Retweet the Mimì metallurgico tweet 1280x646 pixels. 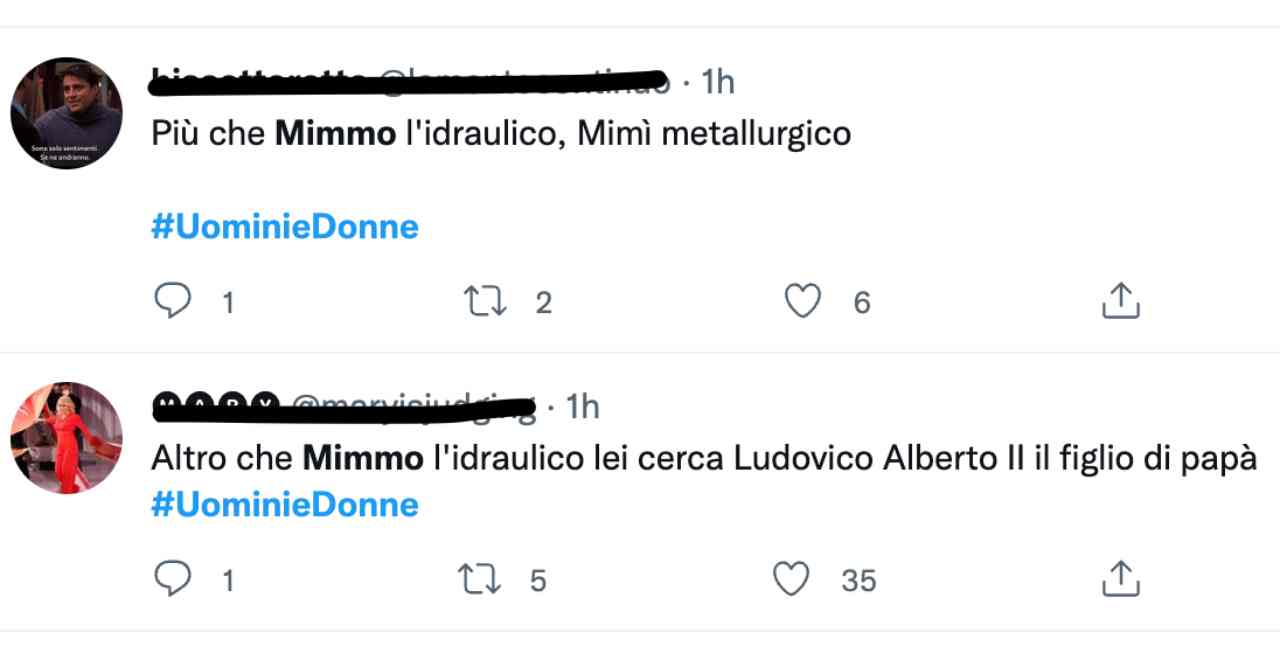coord(487,301)
